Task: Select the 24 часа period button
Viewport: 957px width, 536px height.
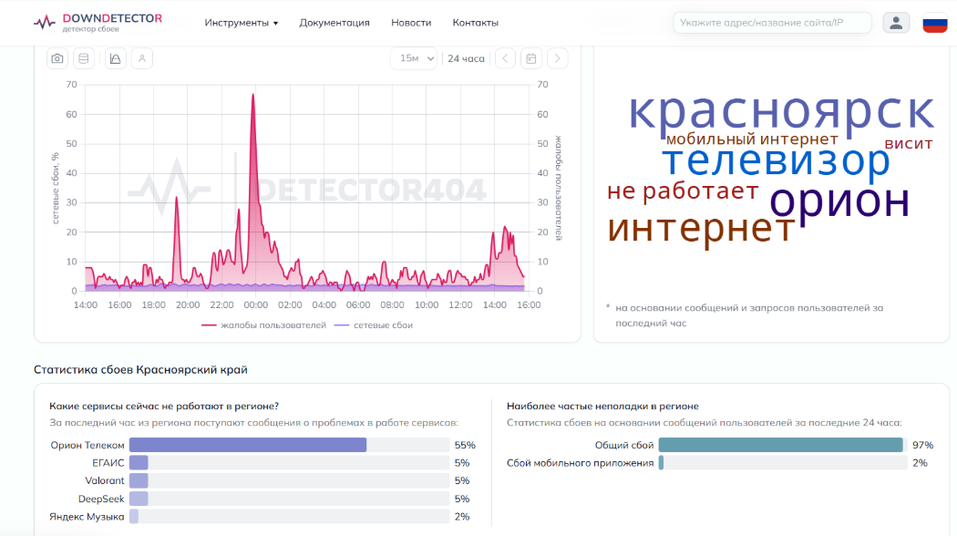Action: tap(466, 59)
